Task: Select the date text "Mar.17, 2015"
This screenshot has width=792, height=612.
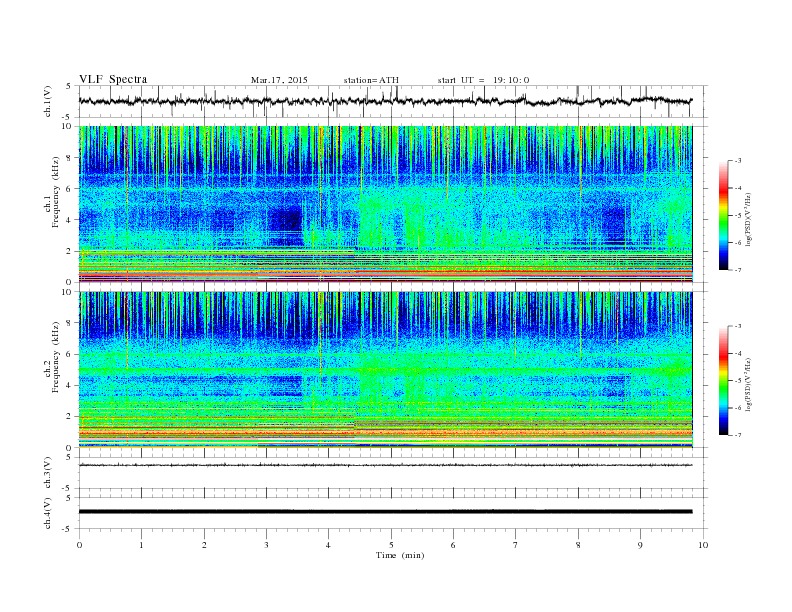Action: tap(279, 80)
